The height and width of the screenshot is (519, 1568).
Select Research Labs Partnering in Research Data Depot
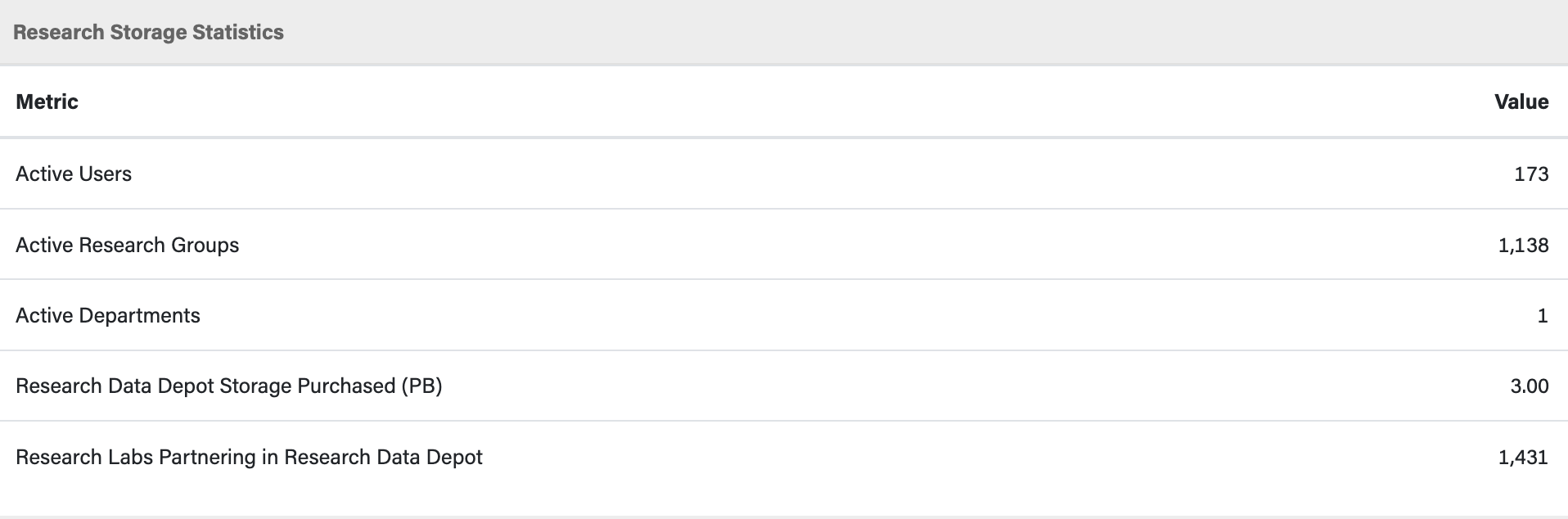pyautogui.click(x=249, y=457)
